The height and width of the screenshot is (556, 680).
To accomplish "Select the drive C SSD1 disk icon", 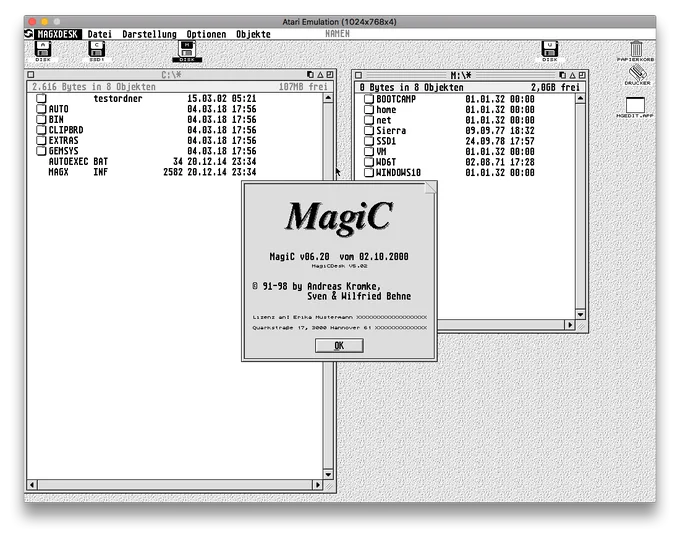I will click(x=96, y=49).
